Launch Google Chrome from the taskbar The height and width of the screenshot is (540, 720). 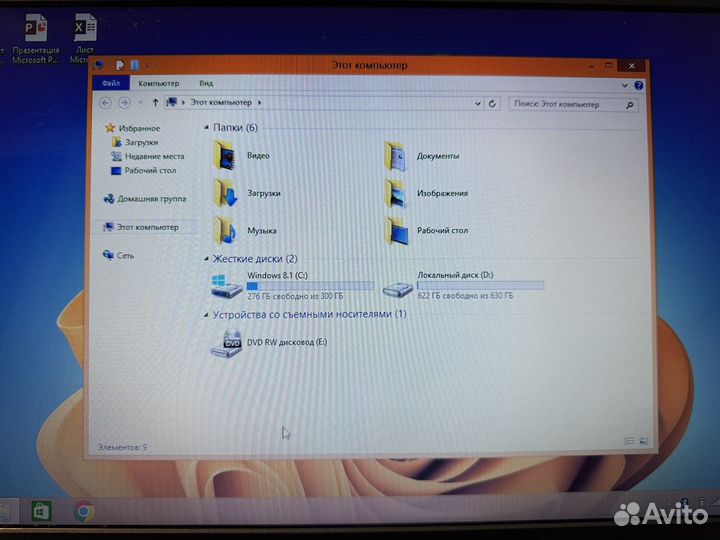(84, 512)
